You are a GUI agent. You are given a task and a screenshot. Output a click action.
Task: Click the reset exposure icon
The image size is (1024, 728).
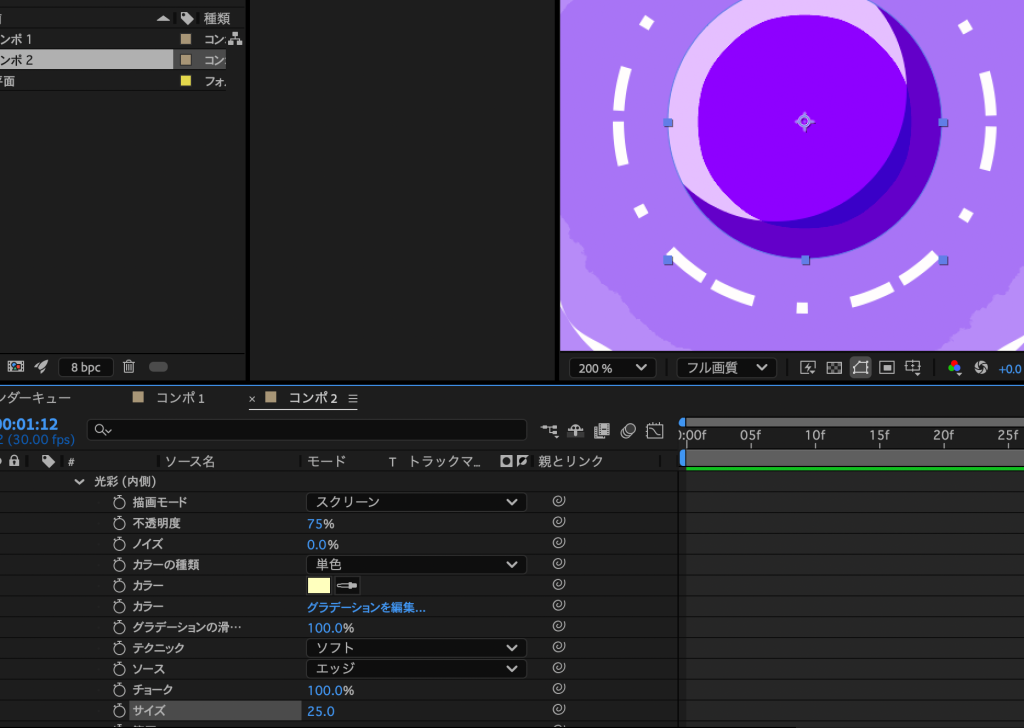pos(980,368)
